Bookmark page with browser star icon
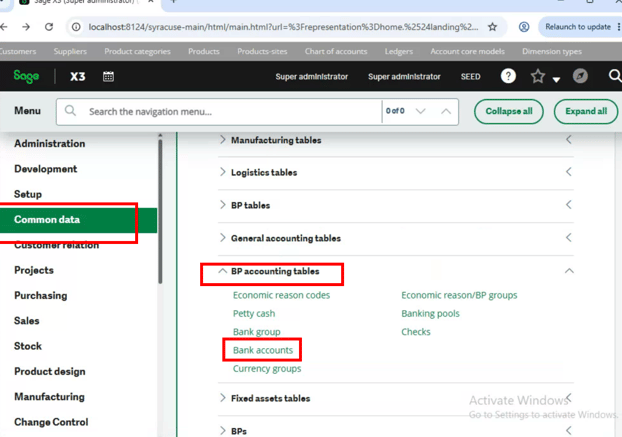 click(x=492, y=27)
